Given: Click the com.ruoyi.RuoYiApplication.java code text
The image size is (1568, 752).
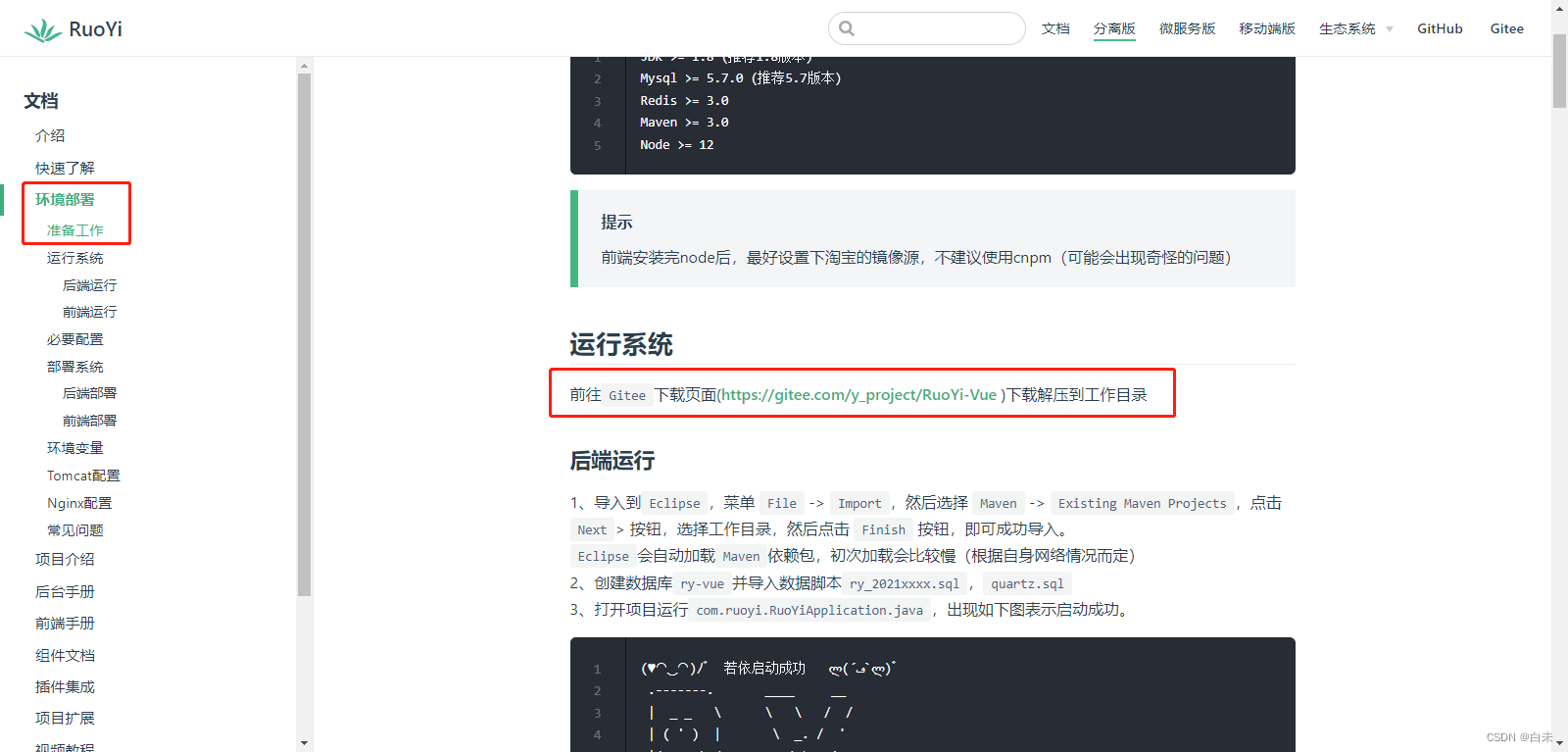Looking at the screenshot, I should coord(809,610).
